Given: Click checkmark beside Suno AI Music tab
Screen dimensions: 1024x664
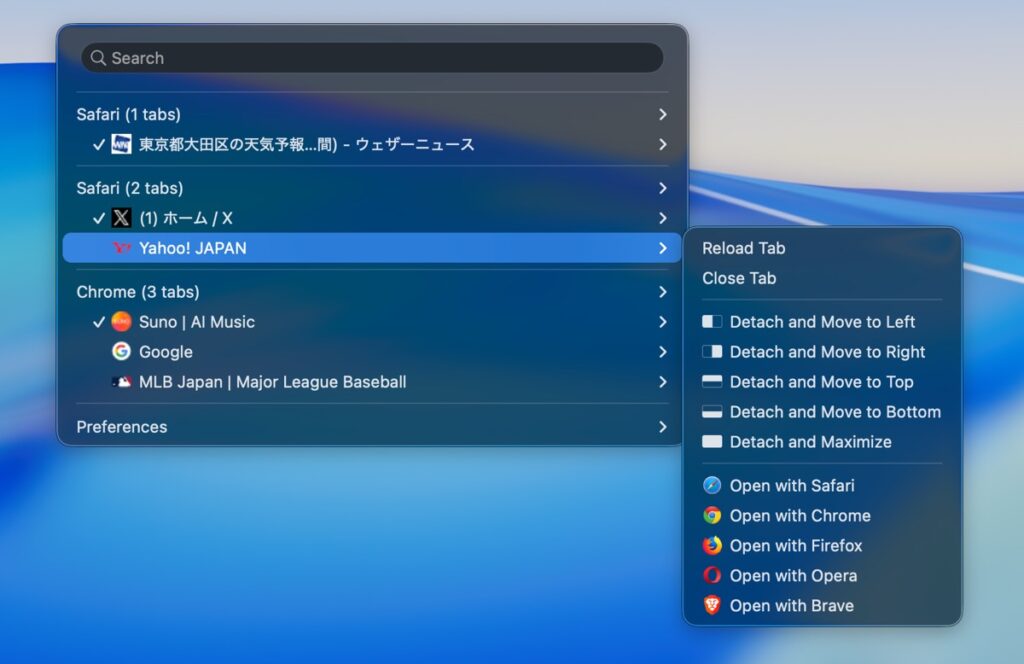Looking at the screenshot, I should point(98,322).
